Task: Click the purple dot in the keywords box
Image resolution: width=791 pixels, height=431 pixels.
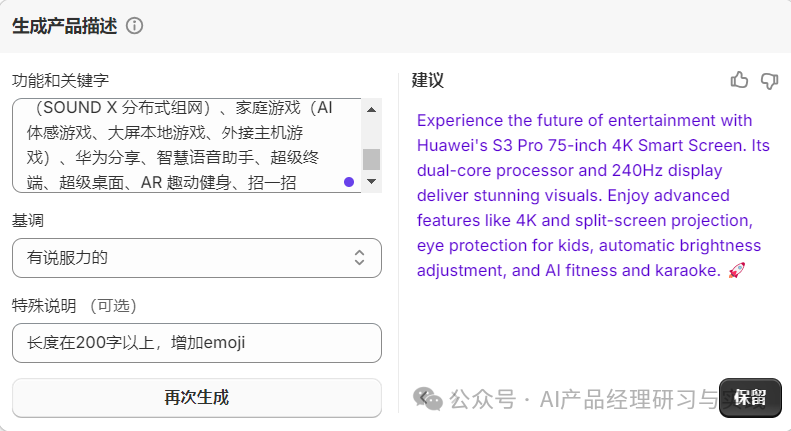Action: [348, 182]
